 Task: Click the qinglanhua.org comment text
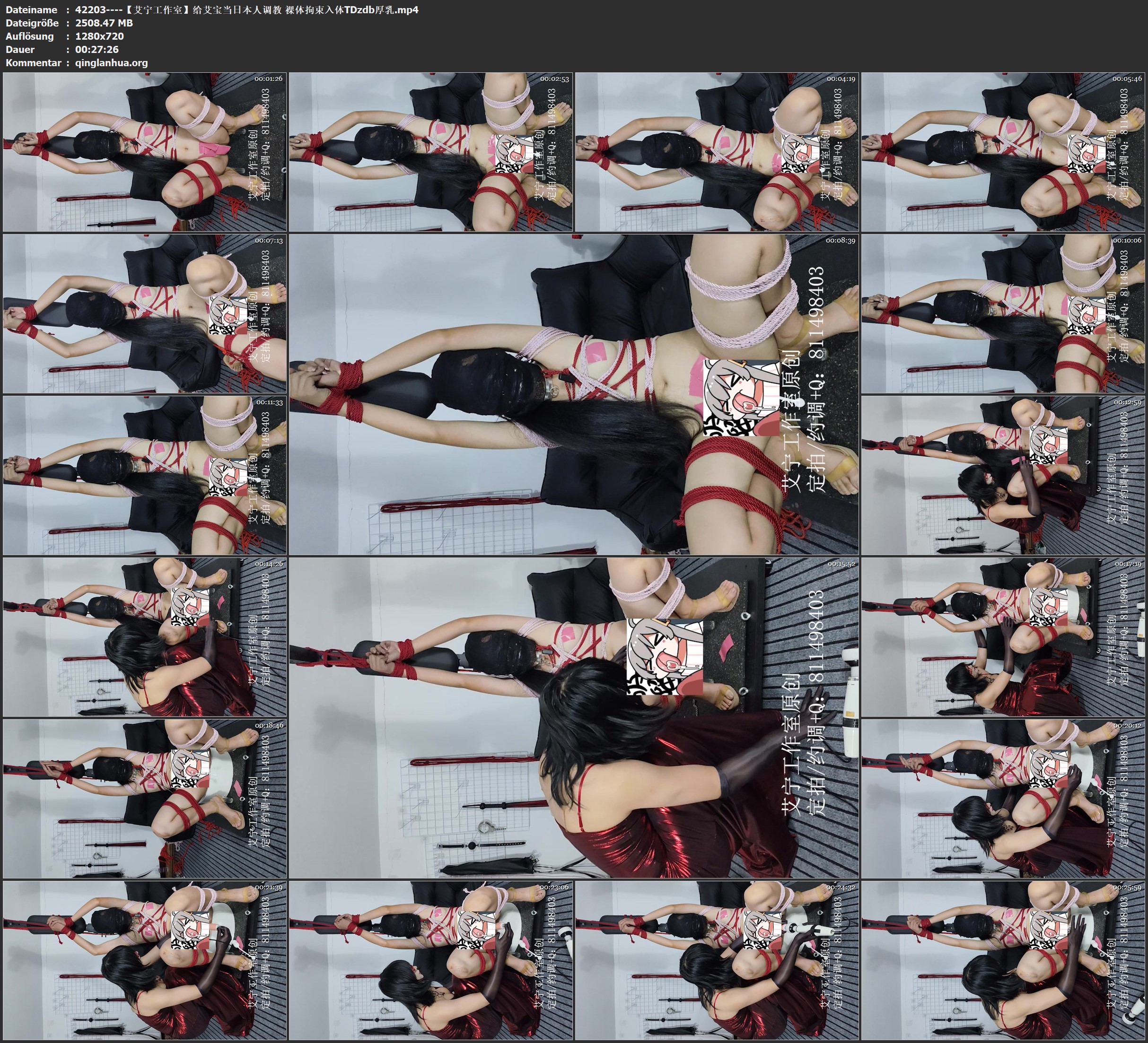111,62
